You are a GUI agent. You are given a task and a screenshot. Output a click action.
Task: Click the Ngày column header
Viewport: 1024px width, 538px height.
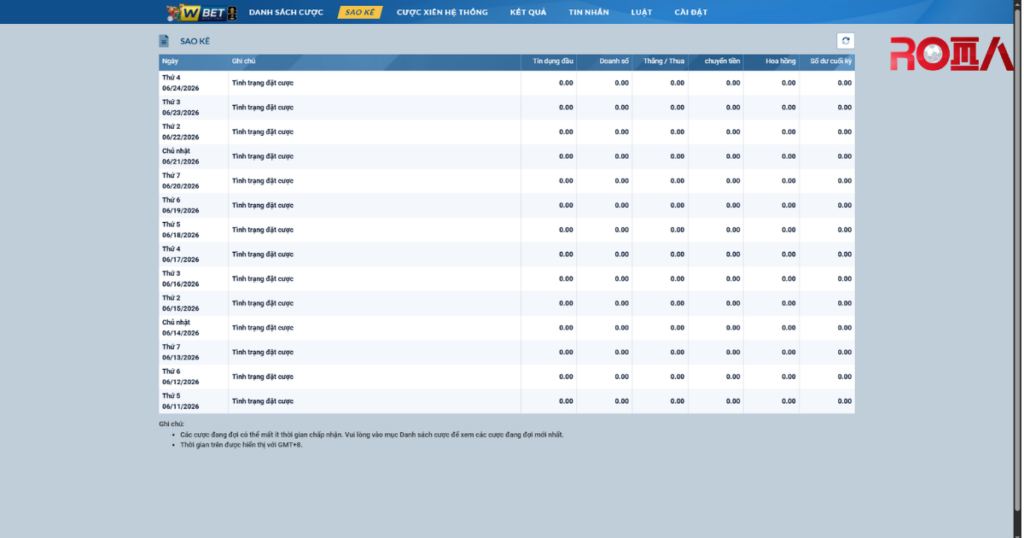[x=193, y=61]
